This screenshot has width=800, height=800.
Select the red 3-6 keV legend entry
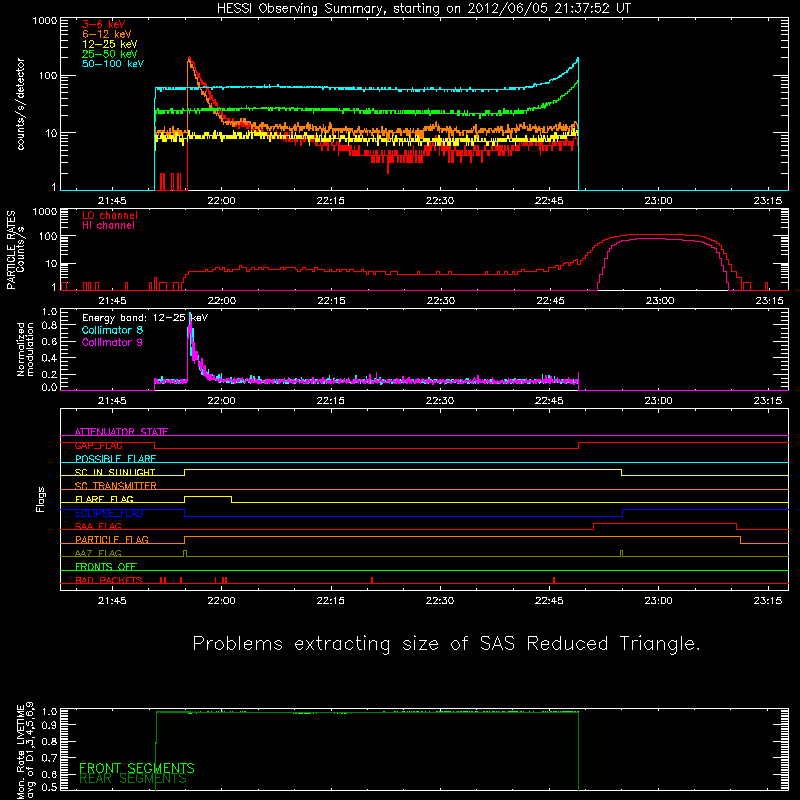(x=103, y=24)
